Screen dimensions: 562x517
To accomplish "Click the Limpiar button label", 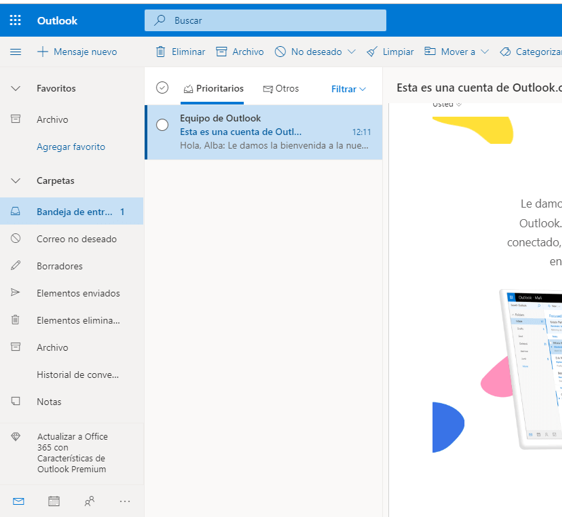I will [398, 52].
